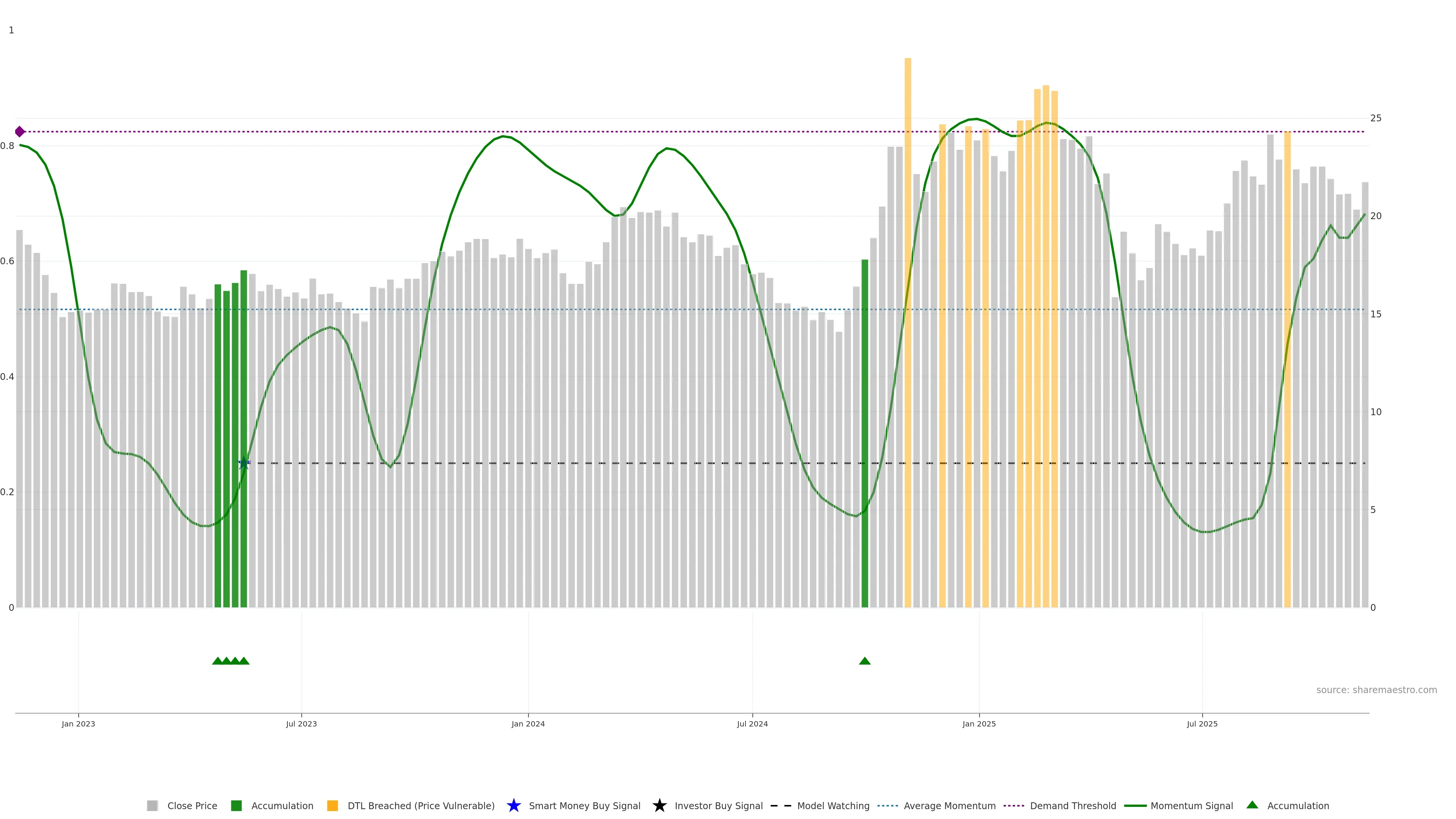Screen dimensions: 1456x819
Task: Click the purple Demand Threshold legend line
Action: click(x=1014, y=805)
